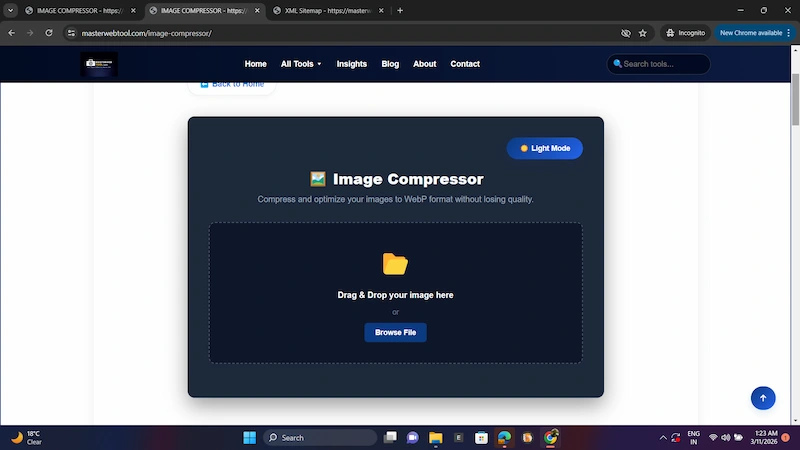
Task: Switch to Light Mode
Action: point(544,148)
